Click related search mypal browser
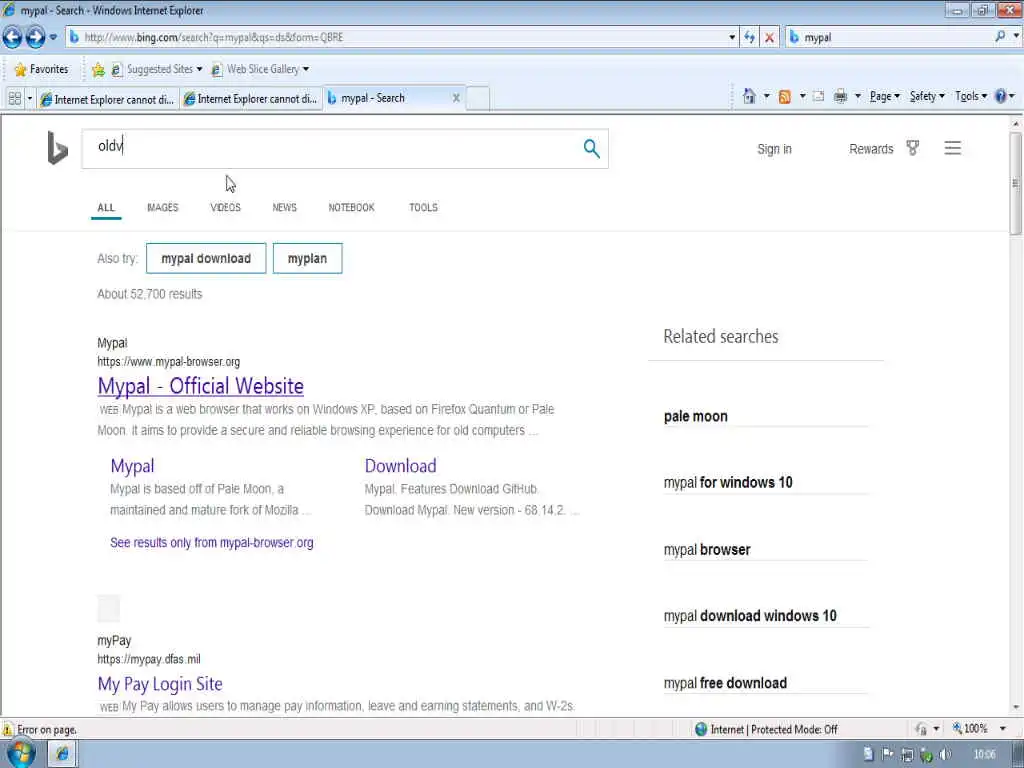Viewport: 1024px width, 768px height. click(707, 550)
